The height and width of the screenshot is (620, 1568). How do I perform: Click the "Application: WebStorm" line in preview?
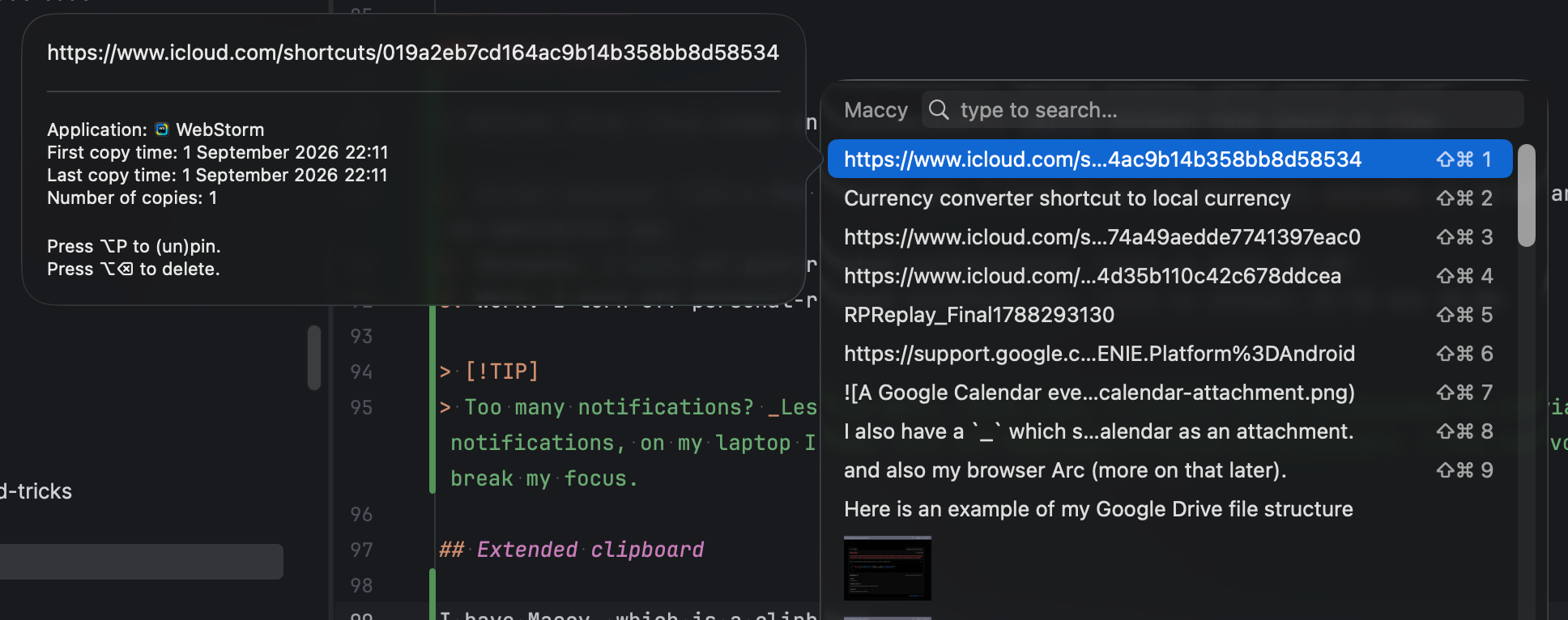click(156, 130)
